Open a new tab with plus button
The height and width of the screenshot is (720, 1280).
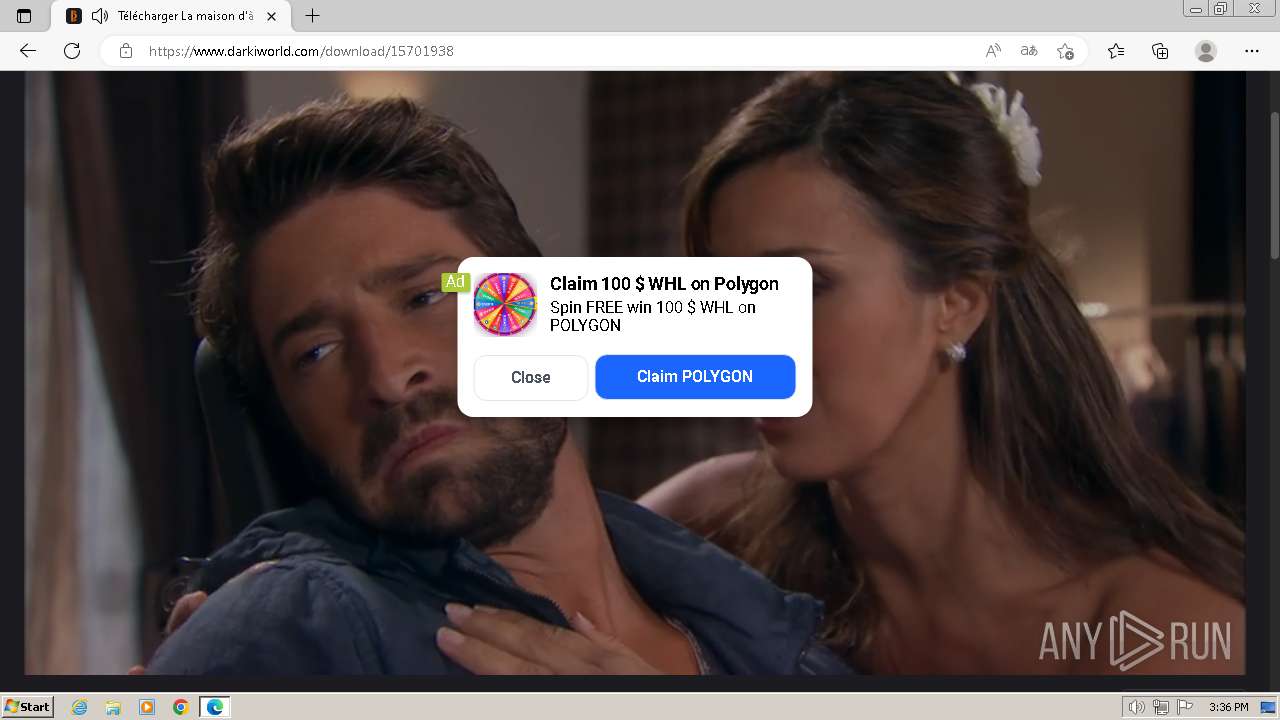312,16
